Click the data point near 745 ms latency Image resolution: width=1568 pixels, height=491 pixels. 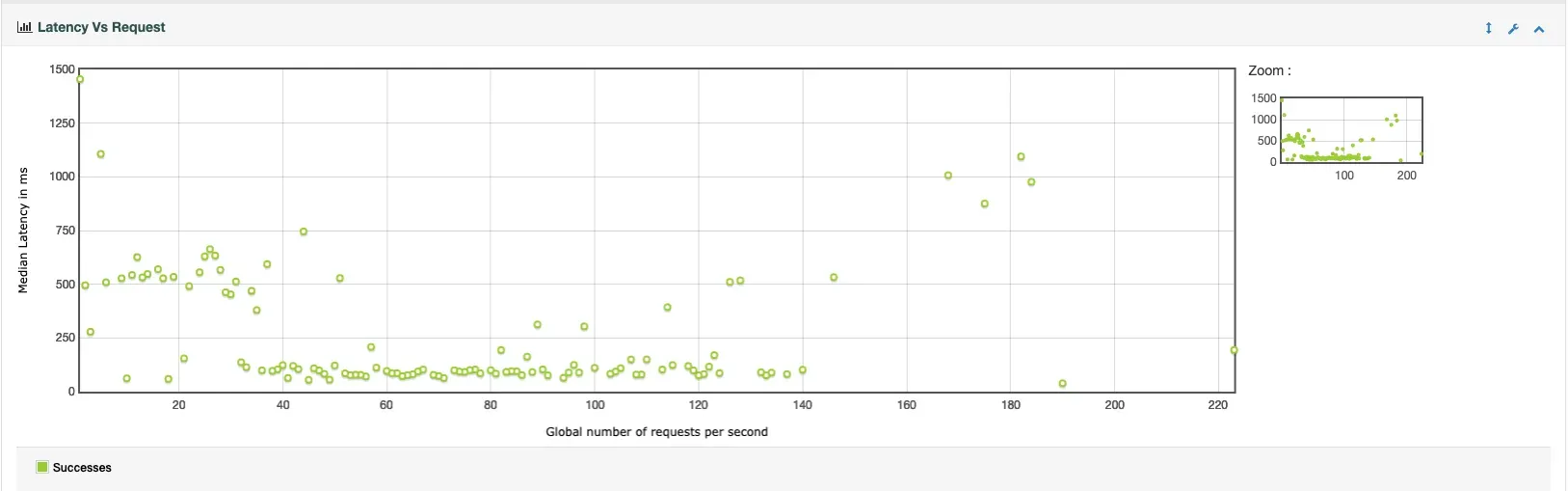coord(304,232)
